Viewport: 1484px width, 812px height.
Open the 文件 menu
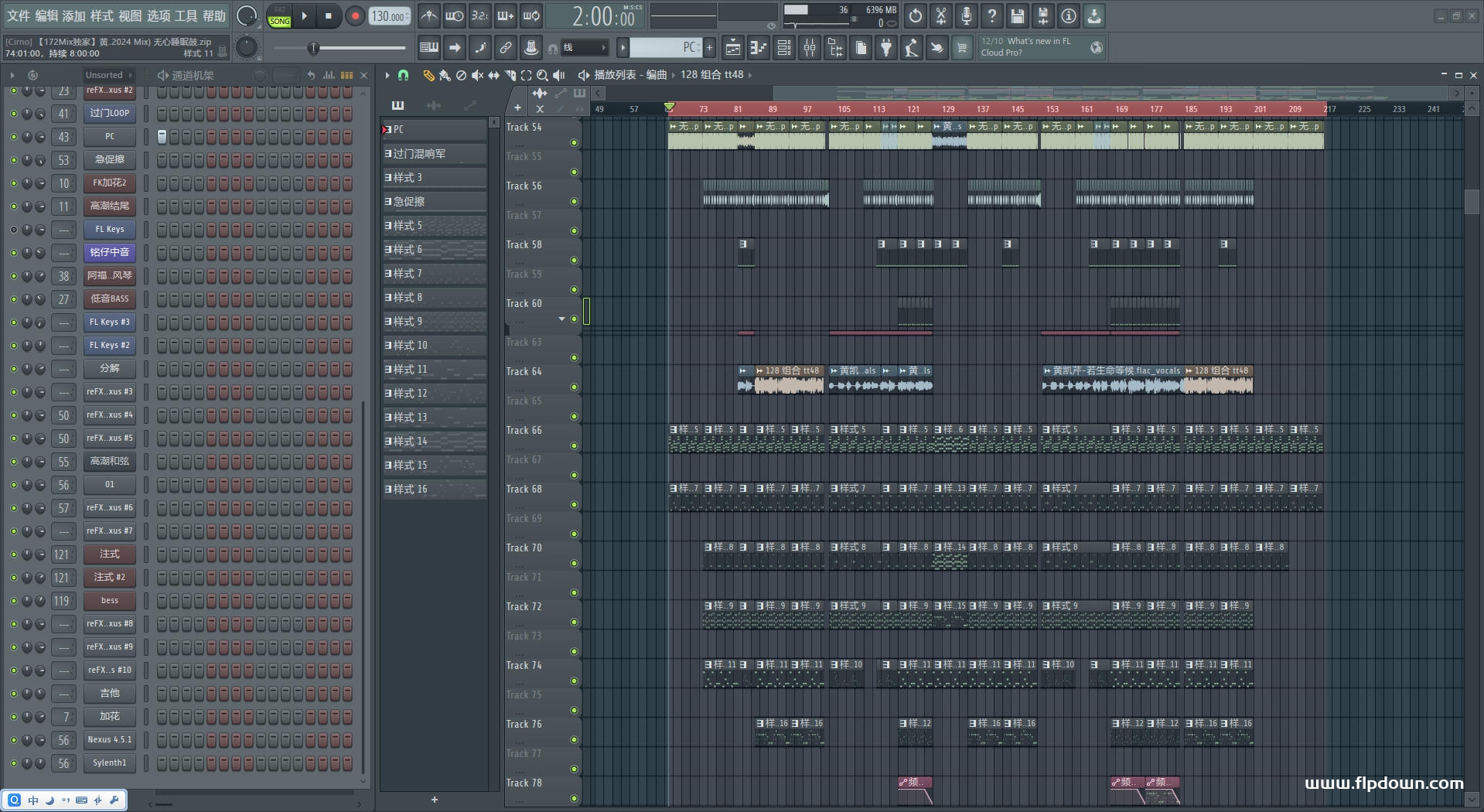19,16
